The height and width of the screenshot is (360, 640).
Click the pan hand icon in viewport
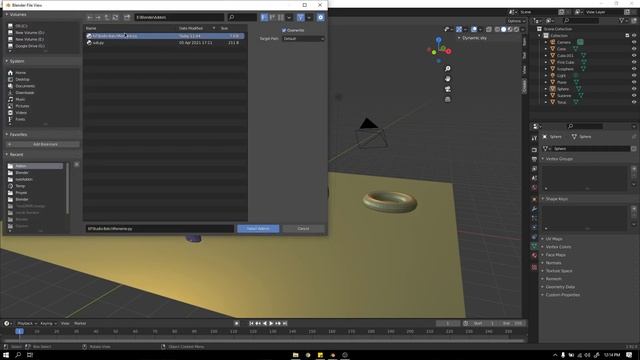point(448,79)
